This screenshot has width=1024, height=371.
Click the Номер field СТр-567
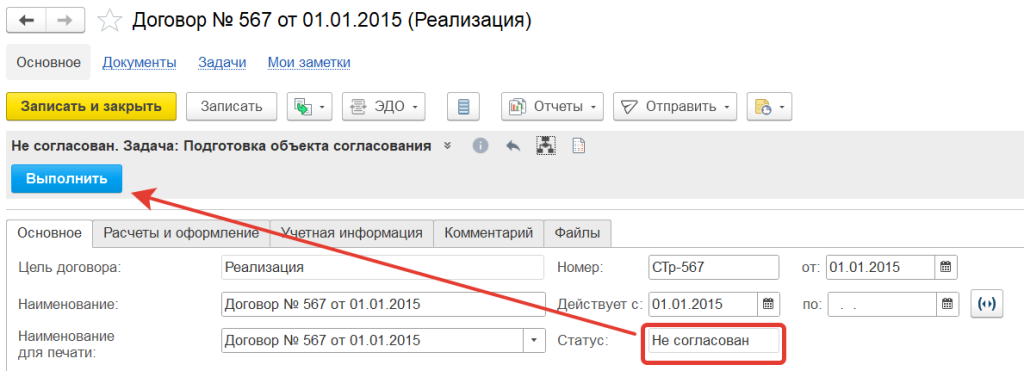click(x=714, y=267)
